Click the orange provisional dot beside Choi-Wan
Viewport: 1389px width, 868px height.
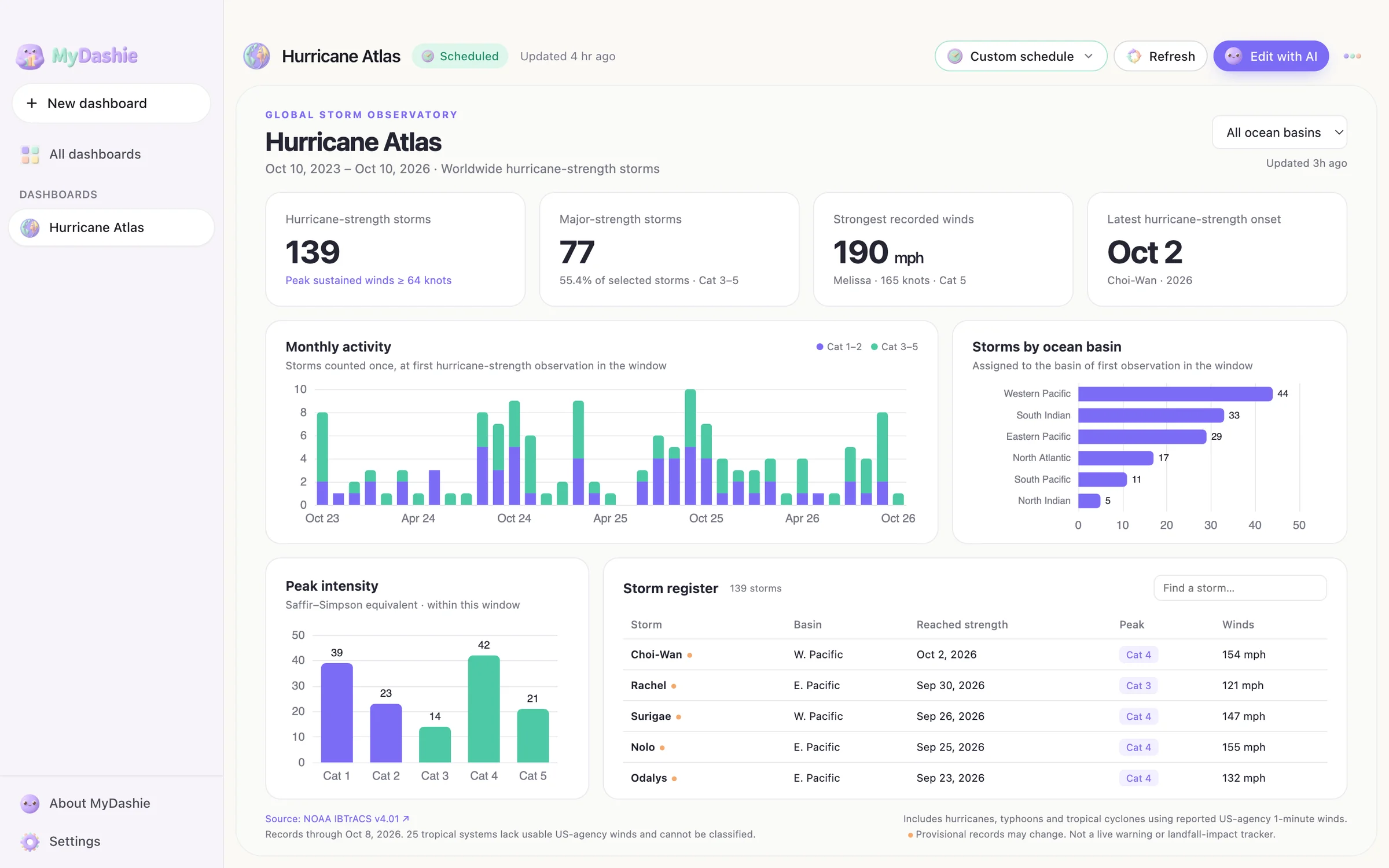click(x=689, y=655)
